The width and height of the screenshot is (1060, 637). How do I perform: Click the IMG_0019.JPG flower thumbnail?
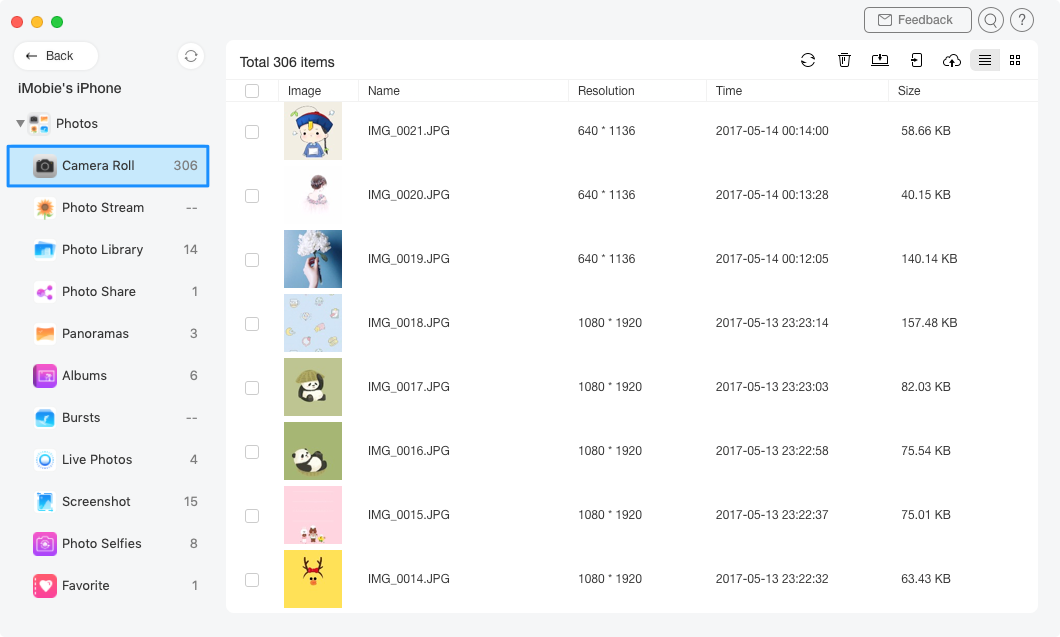[313, 259]
